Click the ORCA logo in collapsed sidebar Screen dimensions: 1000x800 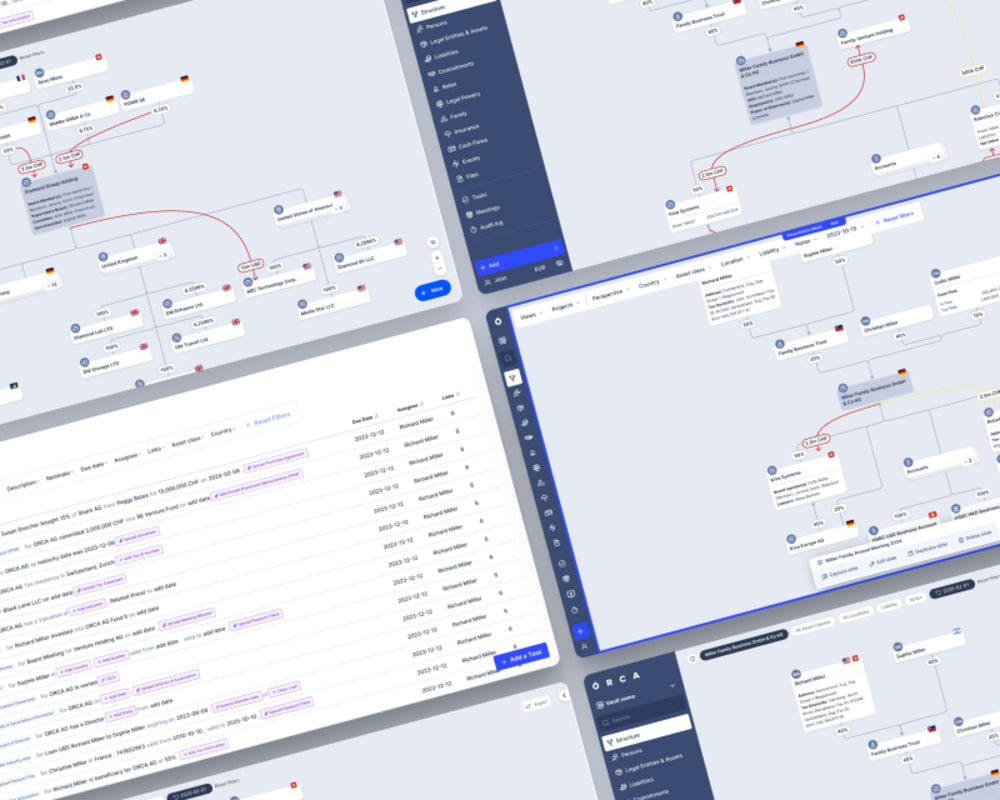pos(498,322)
